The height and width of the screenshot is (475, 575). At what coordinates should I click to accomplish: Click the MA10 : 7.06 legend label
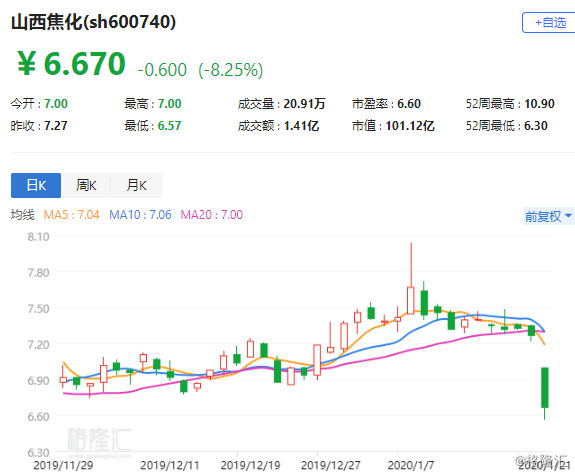(140, 215)
